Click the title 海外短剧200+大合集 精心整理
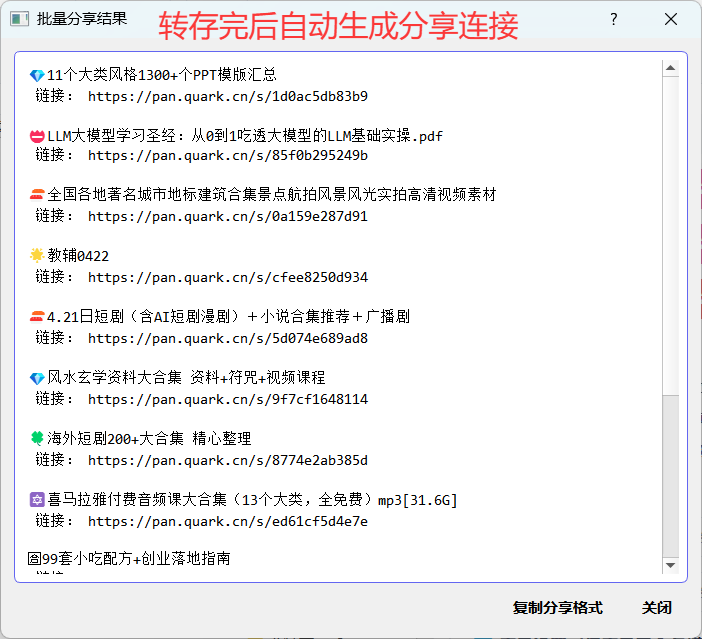Viewport: 702px width, 639px height. tap(149, 438)
